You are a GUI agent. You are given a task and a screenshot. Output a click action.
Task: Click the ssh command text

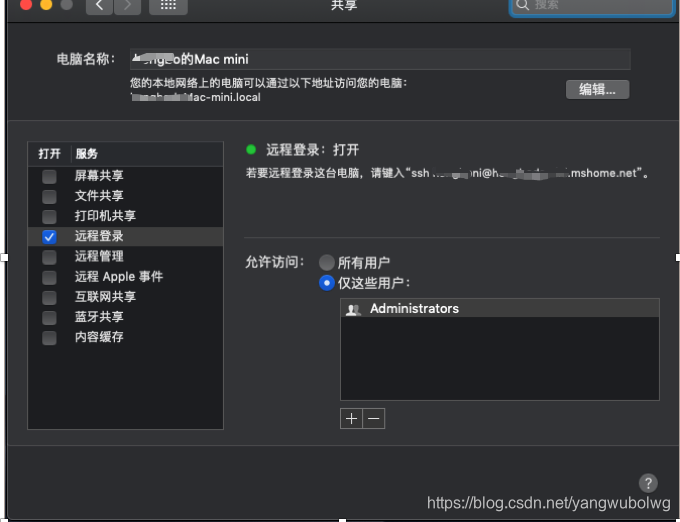(524, 173)
